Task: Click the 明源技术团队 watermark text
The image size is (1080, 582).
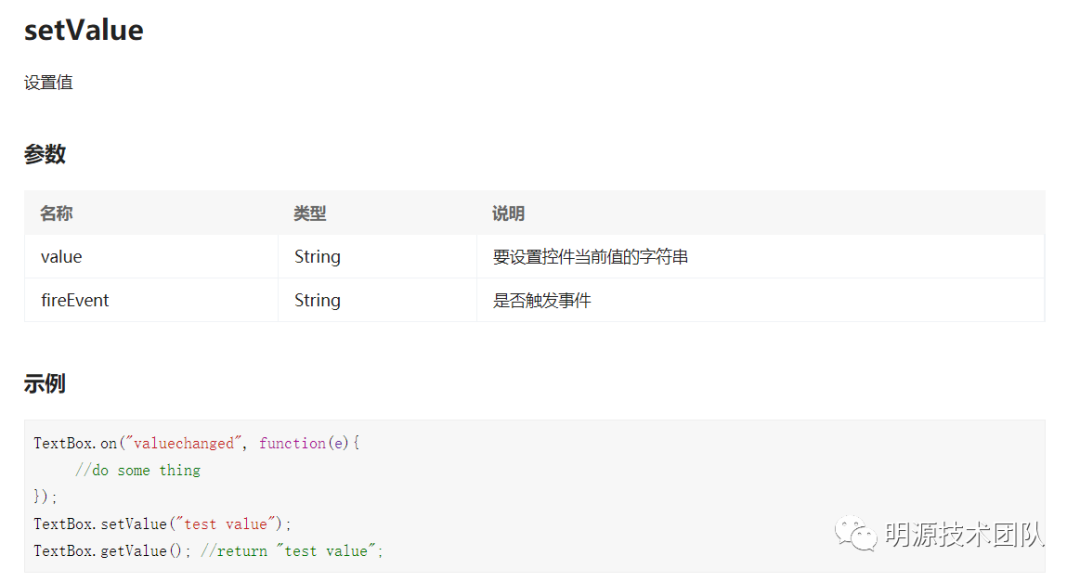Action: coord(965,534)
